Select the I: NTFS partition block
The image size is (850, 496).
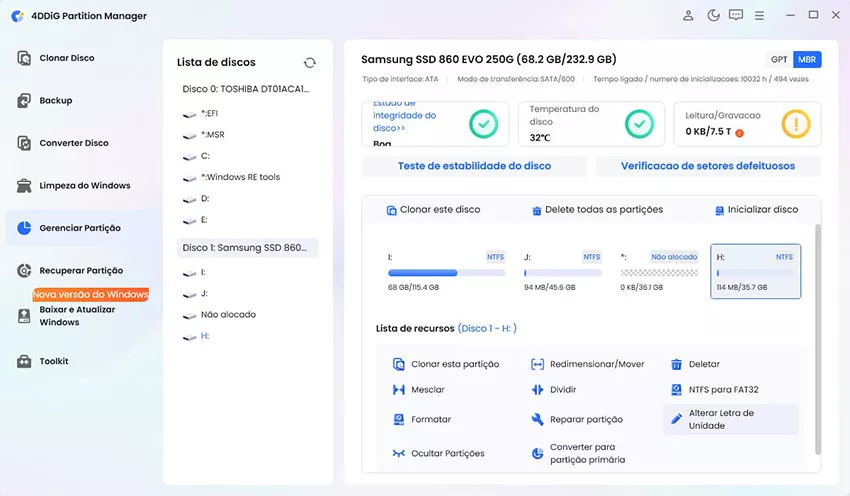[446, 272]
